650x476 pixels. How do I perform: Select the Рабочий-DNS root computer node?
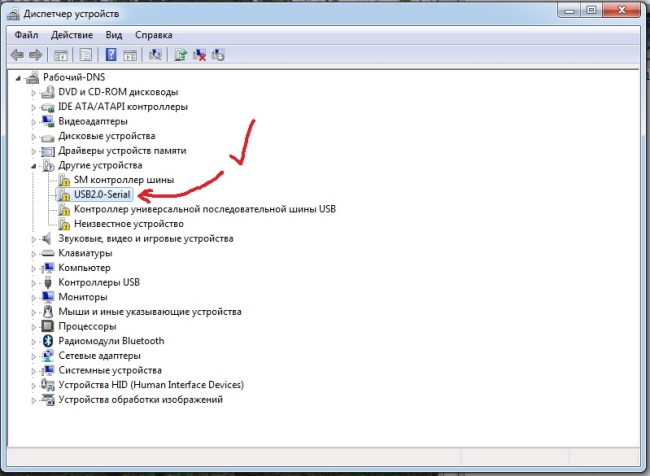pyautogui.click(x=74, y=77)
